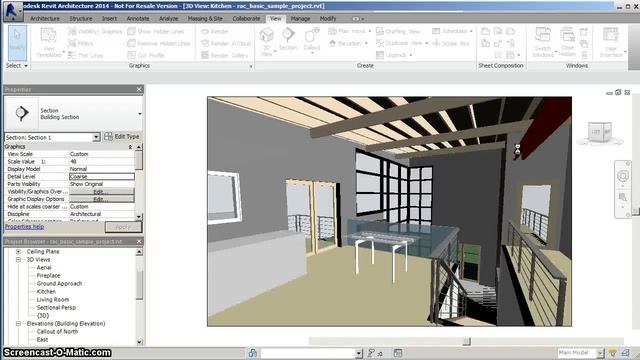Viewport: 640px width, 360px height.
Task: Select the Ground Approach view
Action: pyautogui.click(x=59, y=284)
